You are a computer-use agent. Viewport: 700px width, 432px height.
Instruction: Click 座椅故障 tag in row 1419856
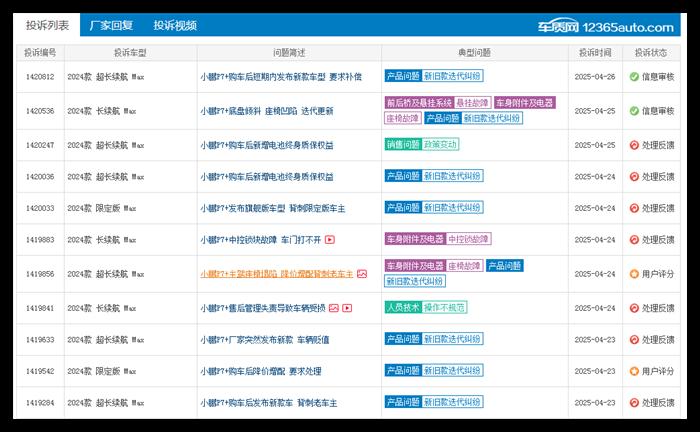464,266
